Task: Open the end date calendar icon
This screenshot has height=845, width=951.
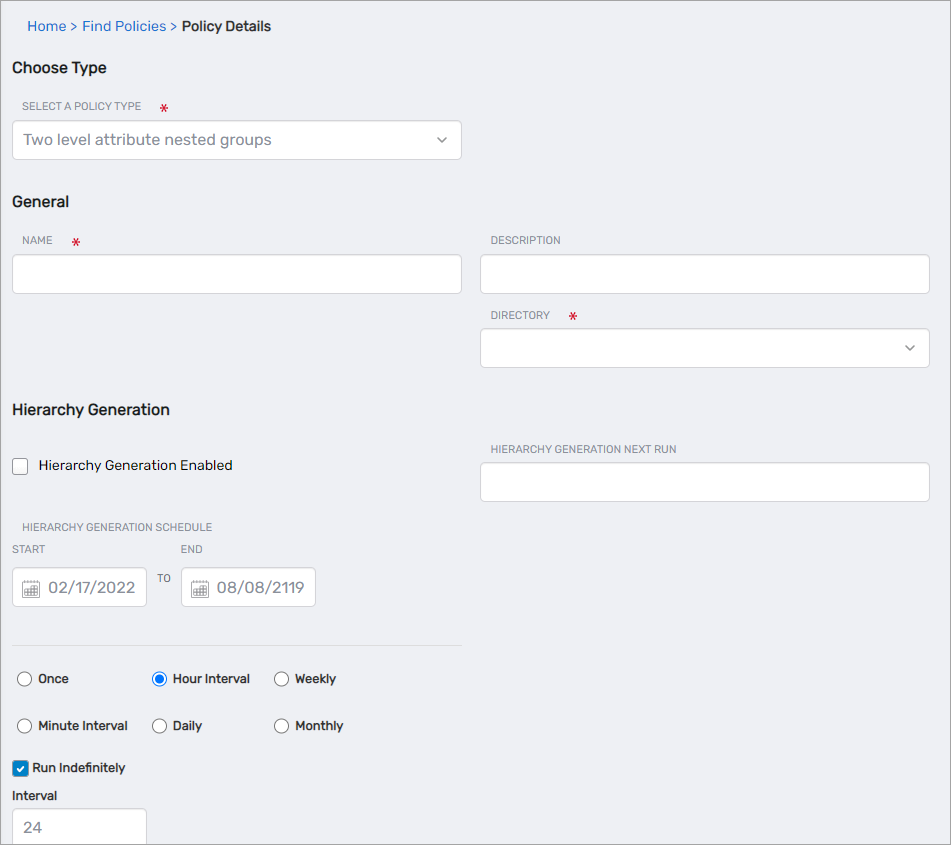Action: point(200,588)
